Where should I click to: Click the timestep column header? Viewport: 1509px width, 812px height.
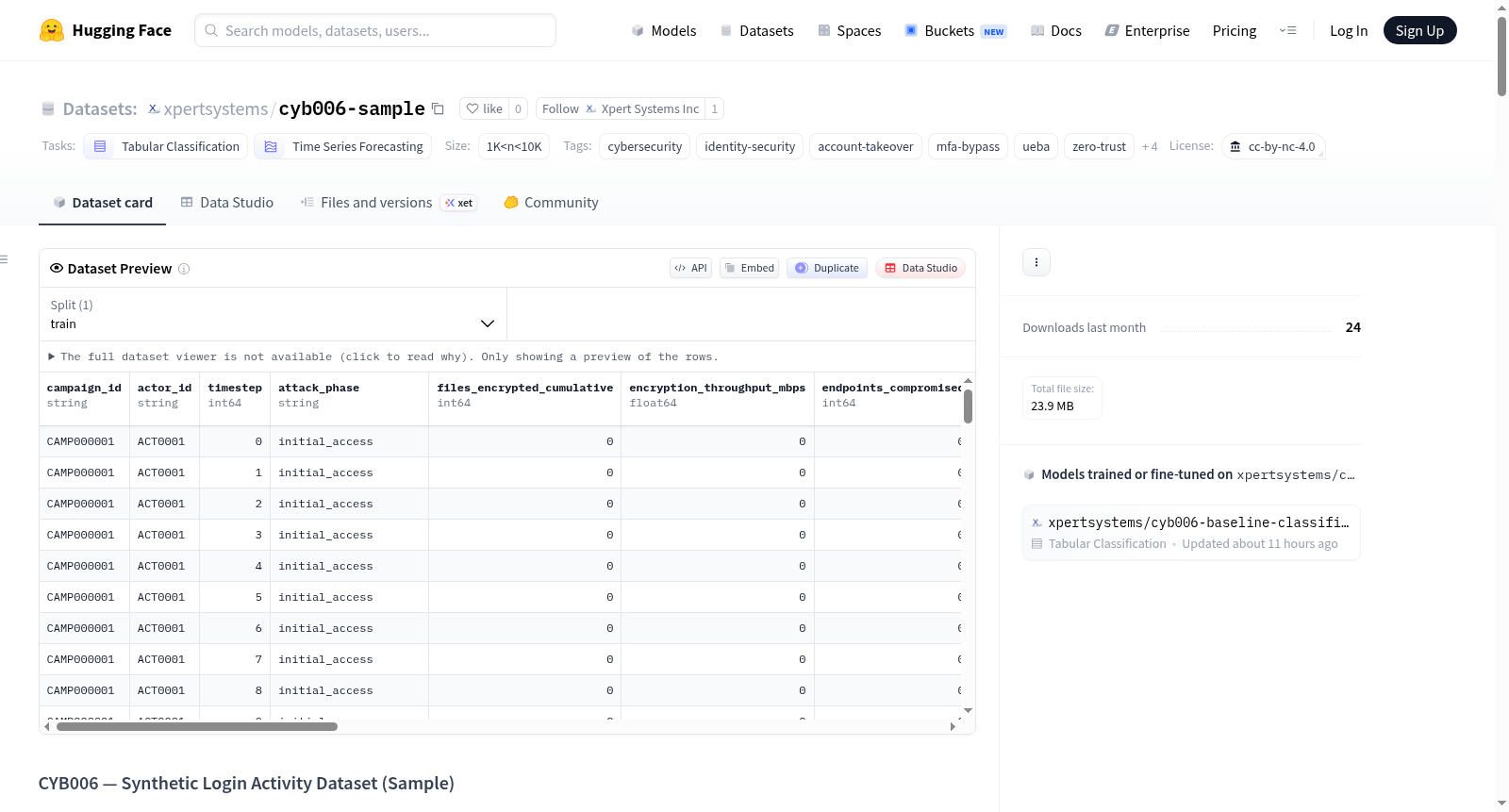(x=235, y=395)
